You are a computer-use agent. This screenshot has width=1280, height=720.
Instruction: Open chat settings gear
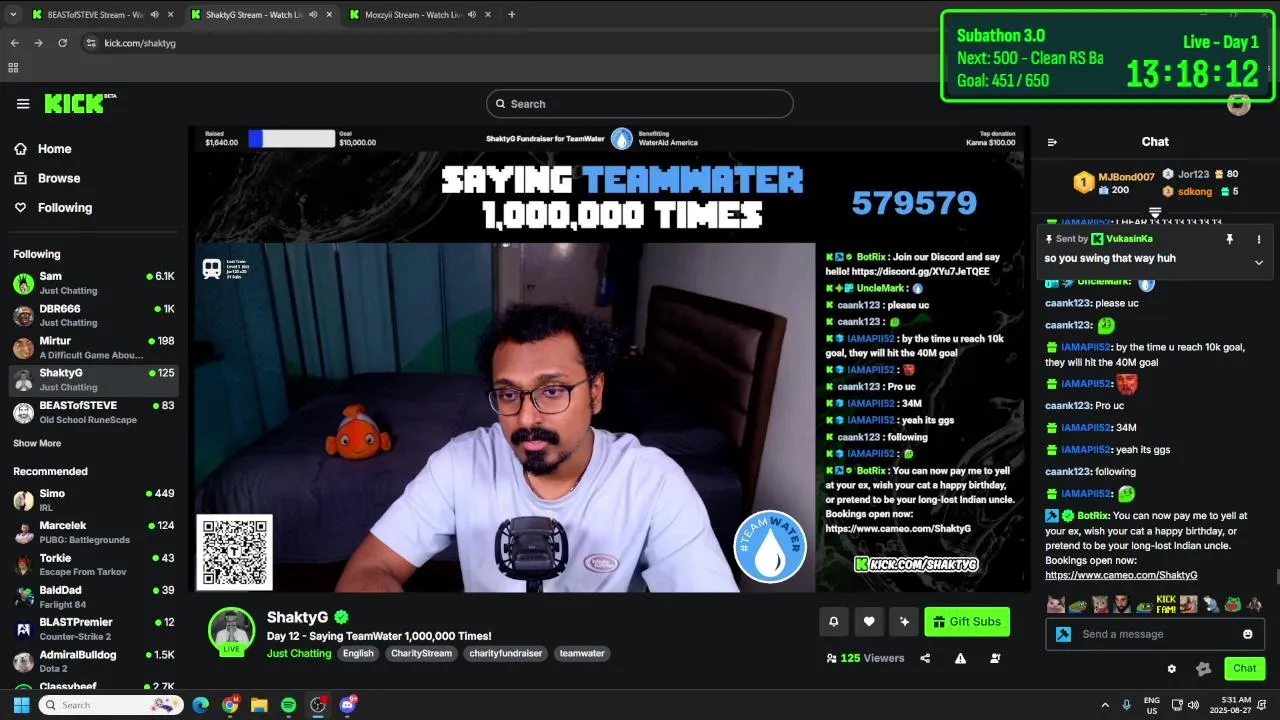click(x=1172, y=668)
